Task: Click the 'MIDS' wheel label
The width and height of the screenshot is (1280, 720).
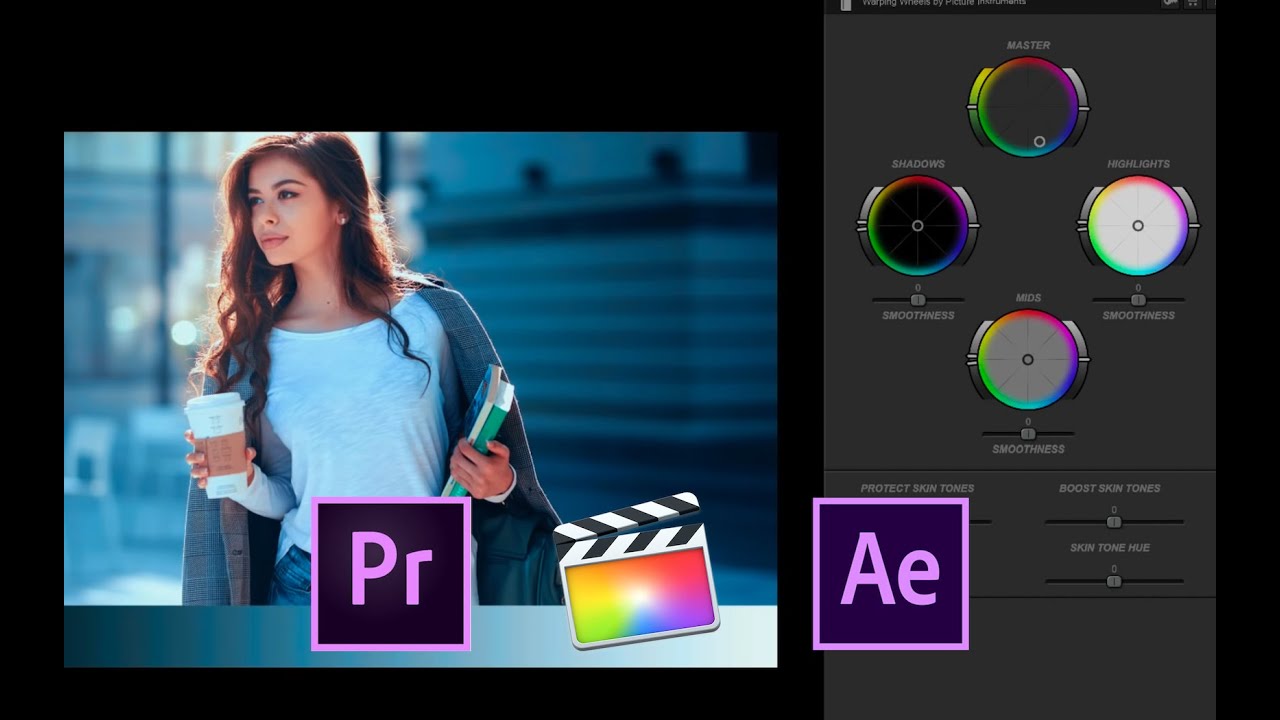Action: 1028,298
